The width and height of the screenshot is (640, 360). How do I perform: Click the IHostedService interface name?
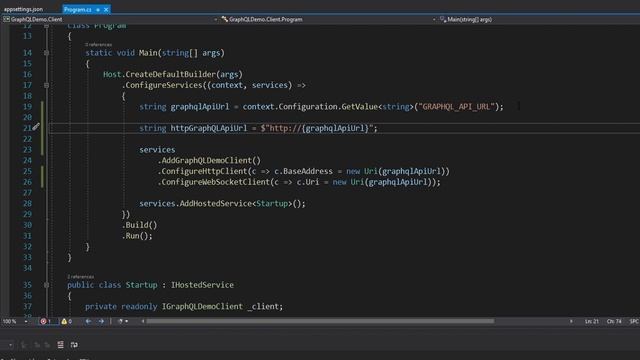point(202,285)
